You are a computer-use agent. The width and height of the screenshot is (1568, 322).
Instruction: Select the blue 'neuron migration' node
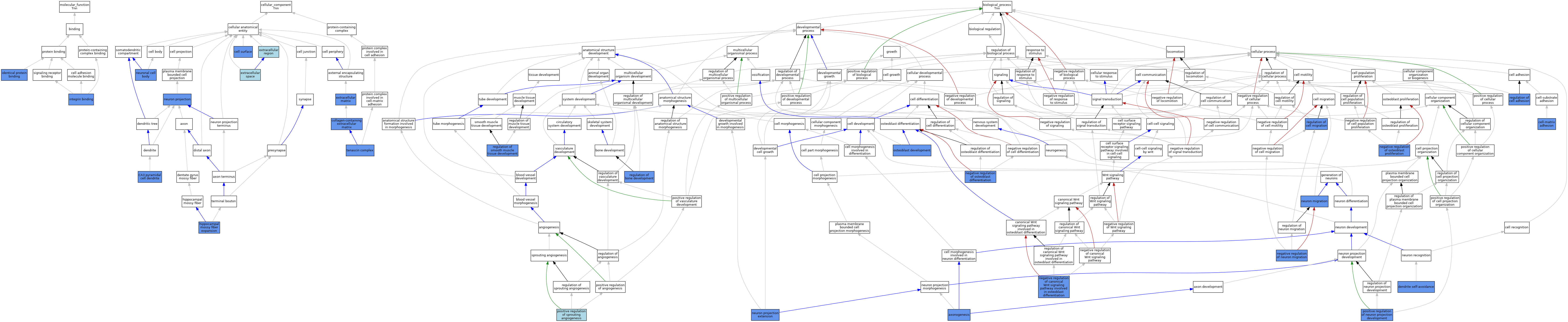pos(1314,201)
